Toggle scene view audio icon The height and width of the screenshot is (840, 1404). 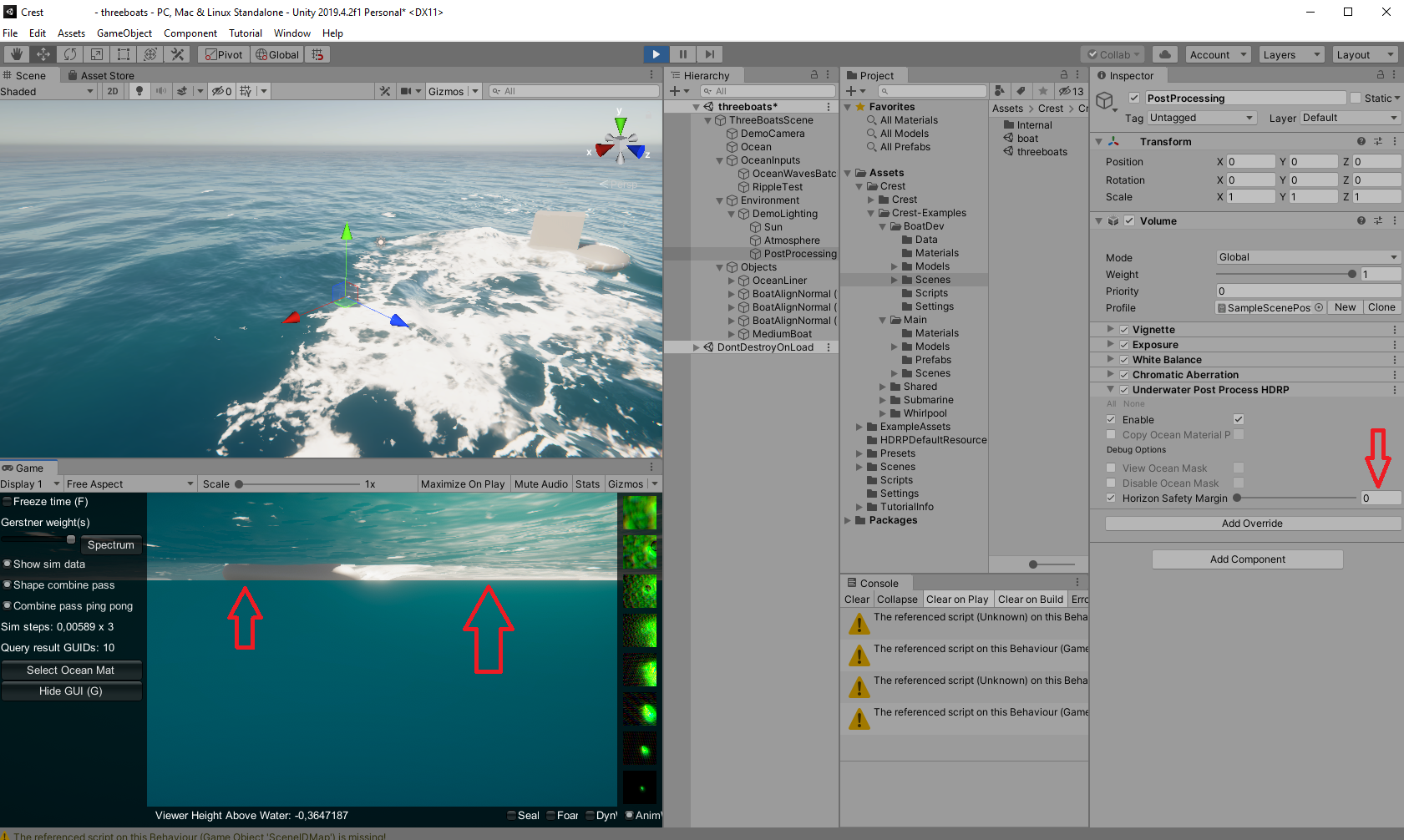click(x=159, y=91)
